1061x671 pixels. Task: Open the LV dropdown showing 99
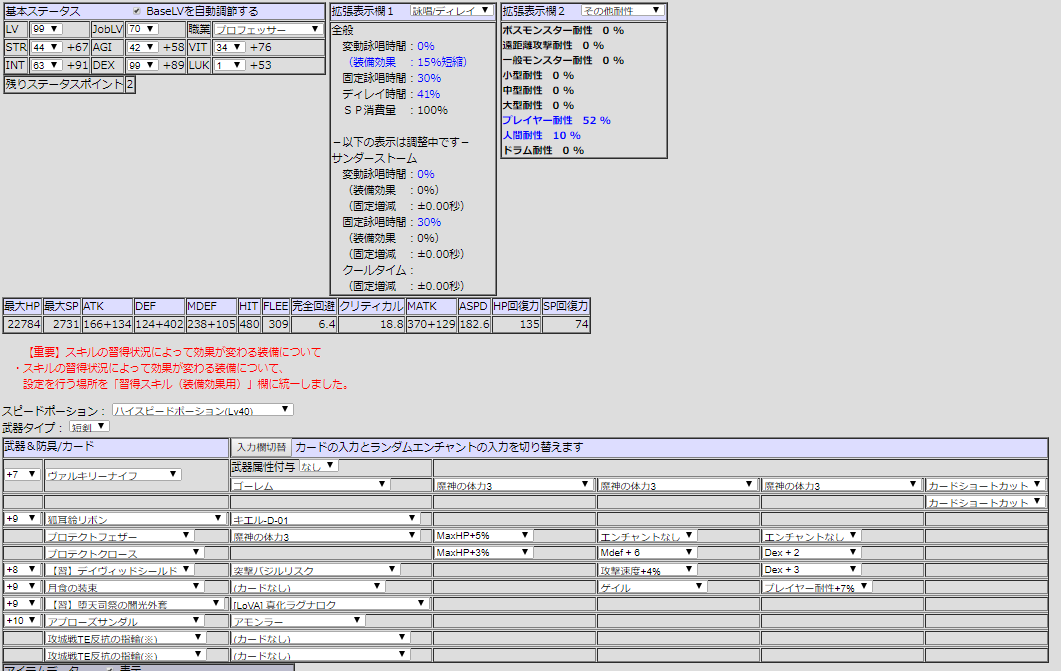click(46, 29)
